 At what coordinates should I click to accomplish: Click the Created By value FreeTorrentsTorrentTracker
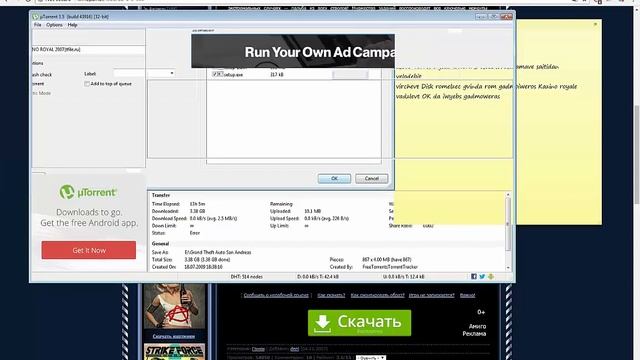click(x=390, y=267)
